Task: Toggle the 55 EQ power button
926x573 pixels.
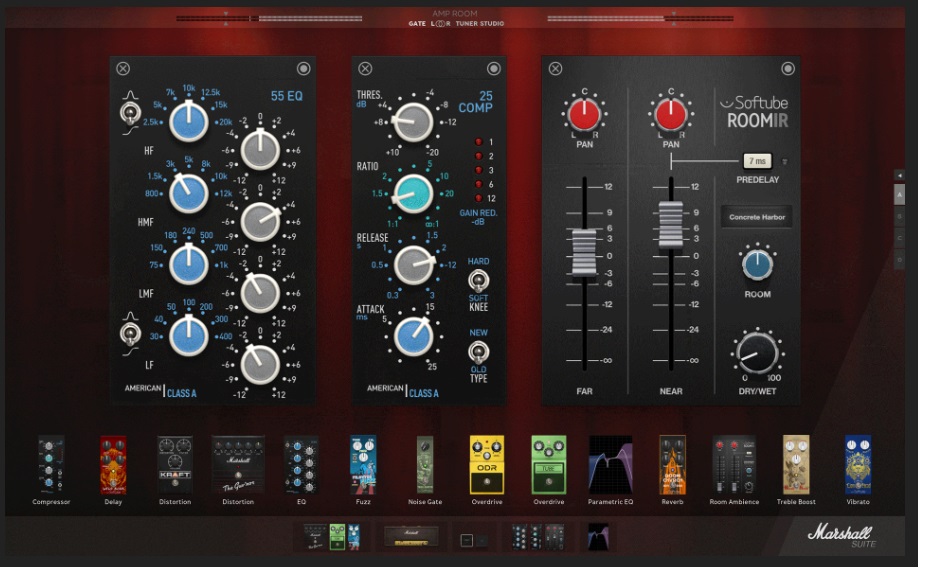Action: click(x=304, y=69)
